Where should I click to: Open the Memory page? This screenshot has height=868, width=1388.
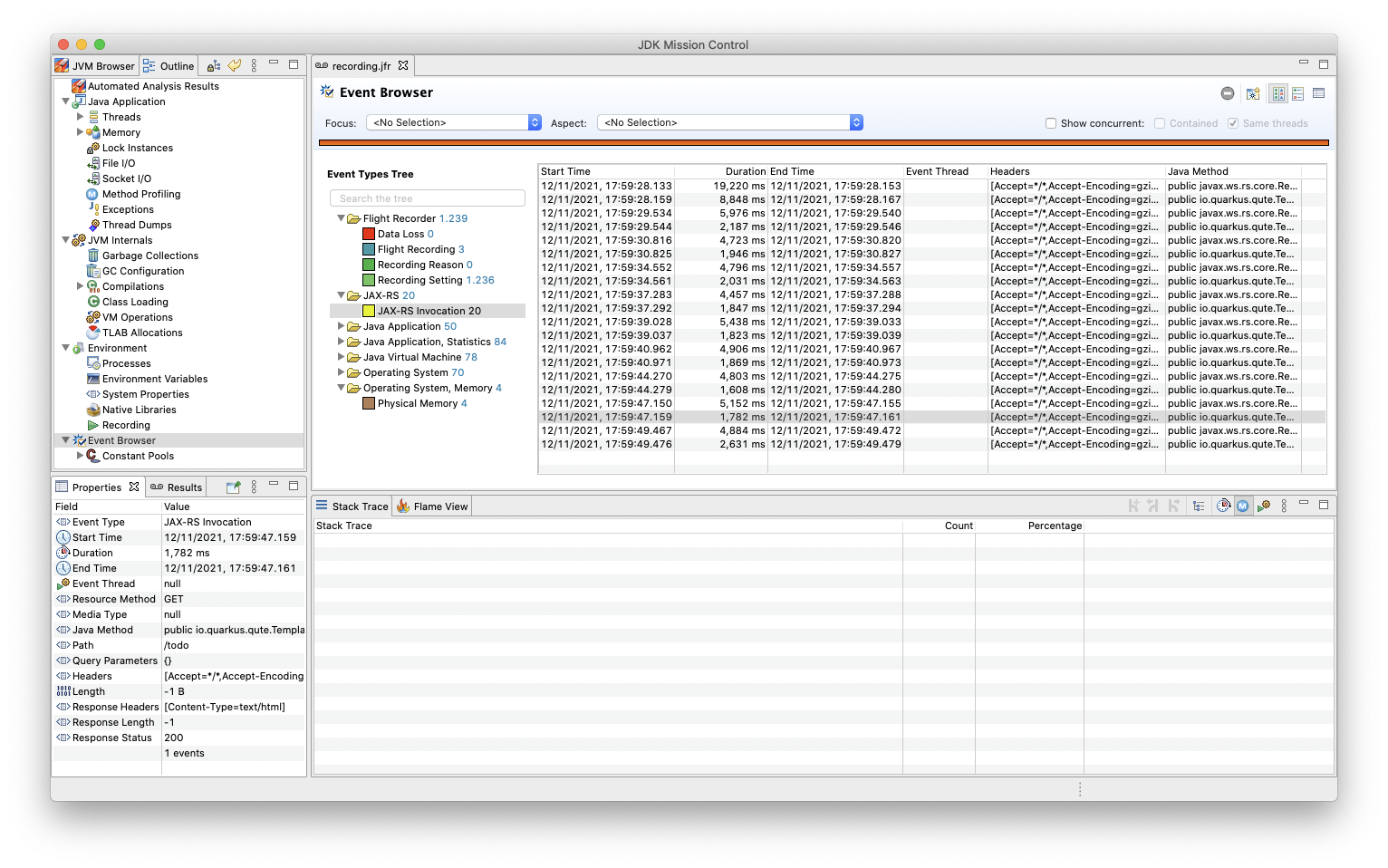click(120, 132)
